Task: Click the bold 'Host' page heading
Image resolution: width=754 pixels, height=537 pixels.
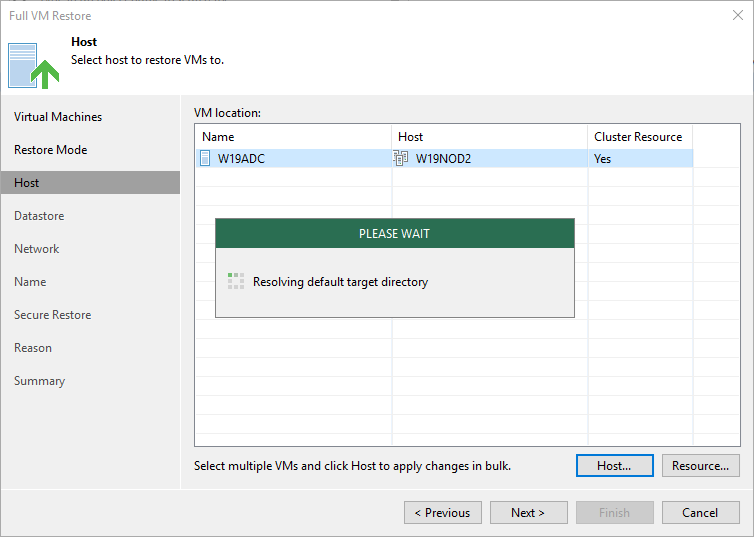Action: click(x=84, y=42)
